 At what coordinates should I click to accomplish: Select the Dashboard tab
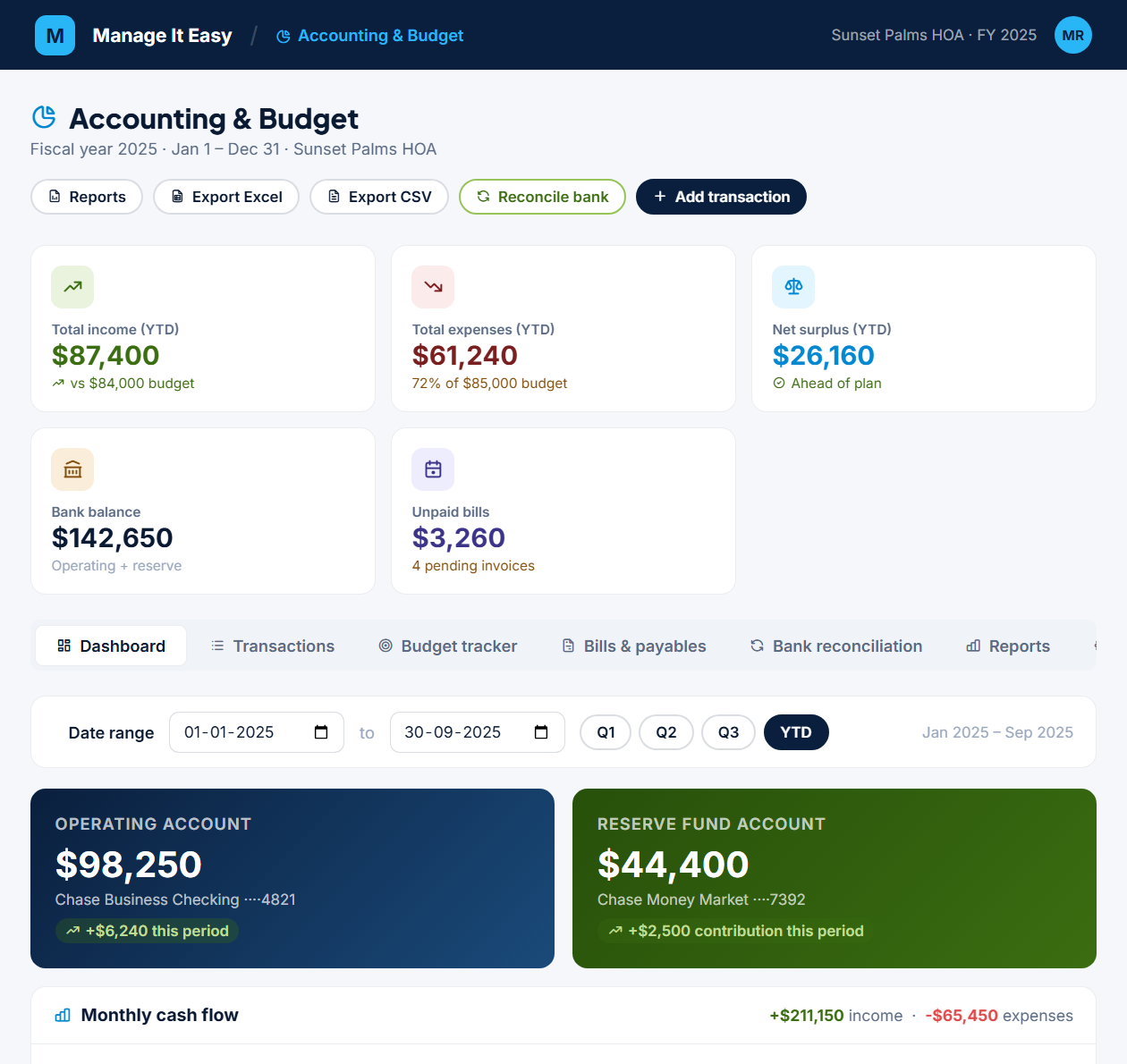point(111,646)
